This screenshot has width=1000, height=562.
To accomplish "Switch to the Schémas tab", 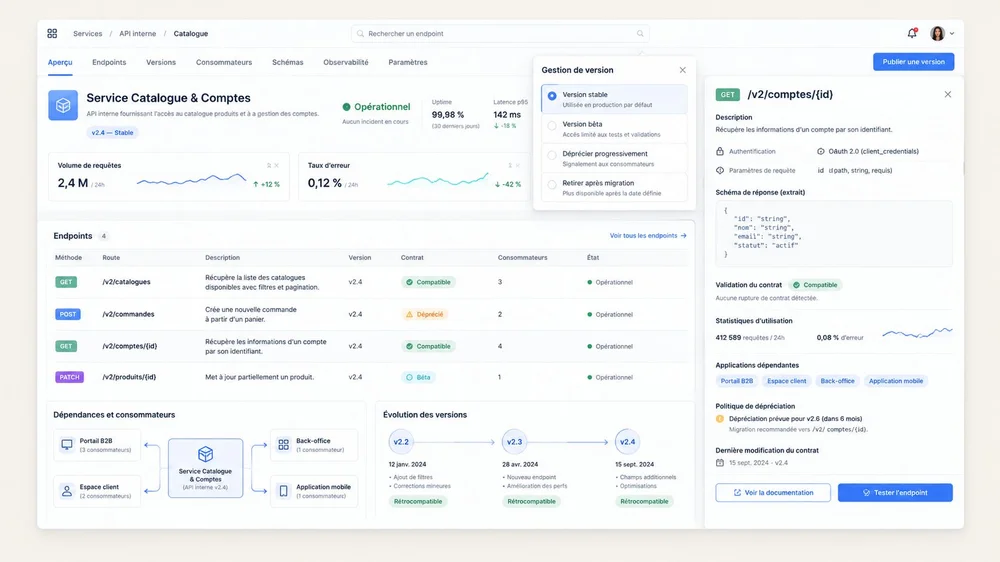I will pyautogui.click(x=288, y=63).
